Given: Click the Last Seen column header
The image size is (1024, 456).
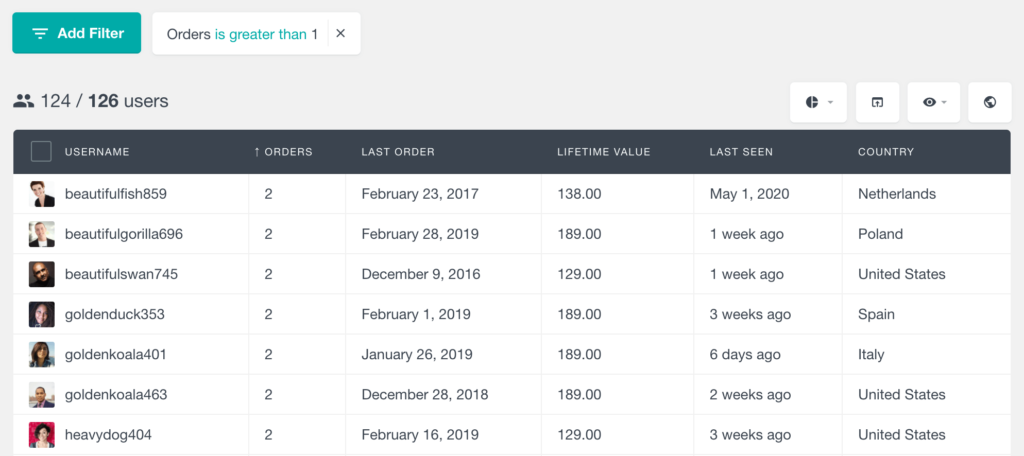Looking at the screenshot, I should [740, 152].
